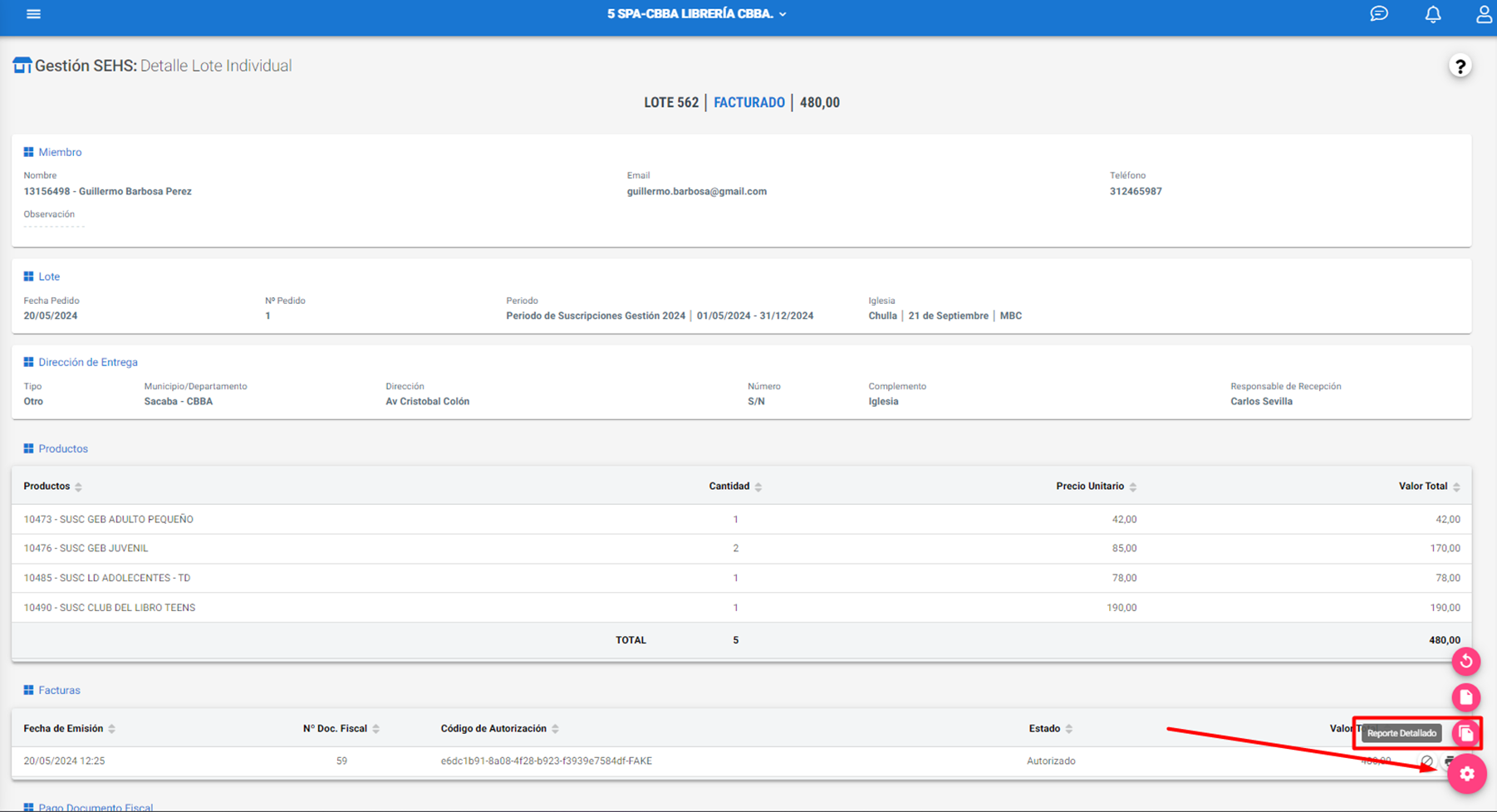Click Sacaba - CBBA municipality value
This screenshot has height=812, width=1497.
(178, 401)
